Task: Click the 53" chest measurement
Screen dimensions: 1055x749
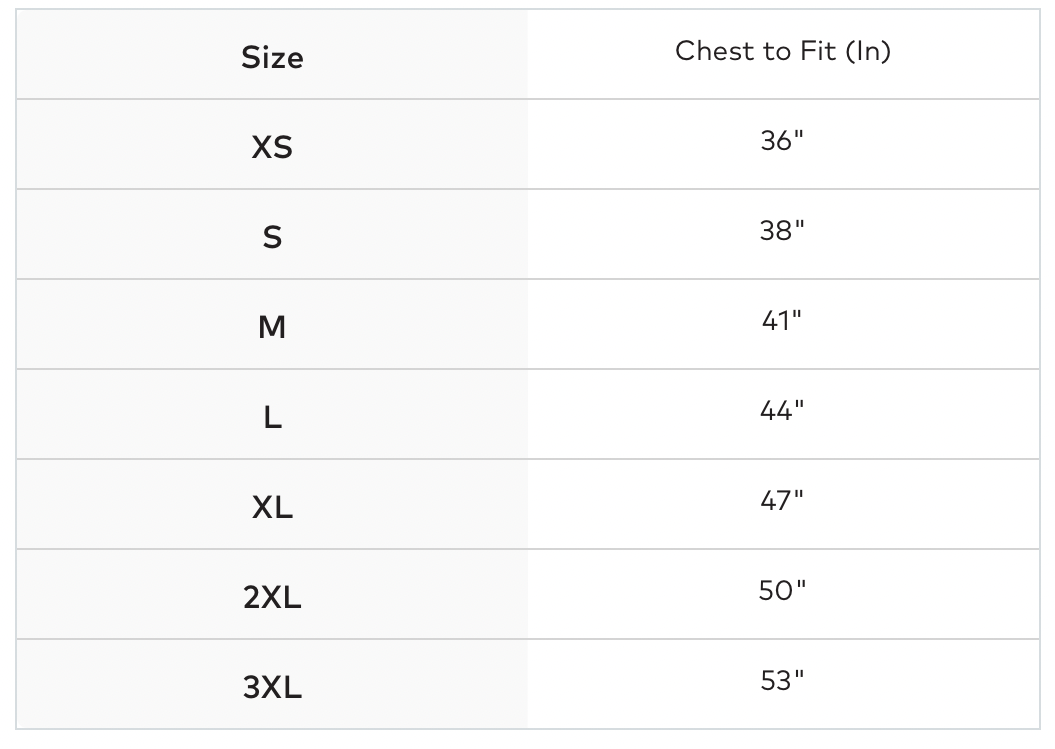Action: pyautogui.click(x=782, y=681)
